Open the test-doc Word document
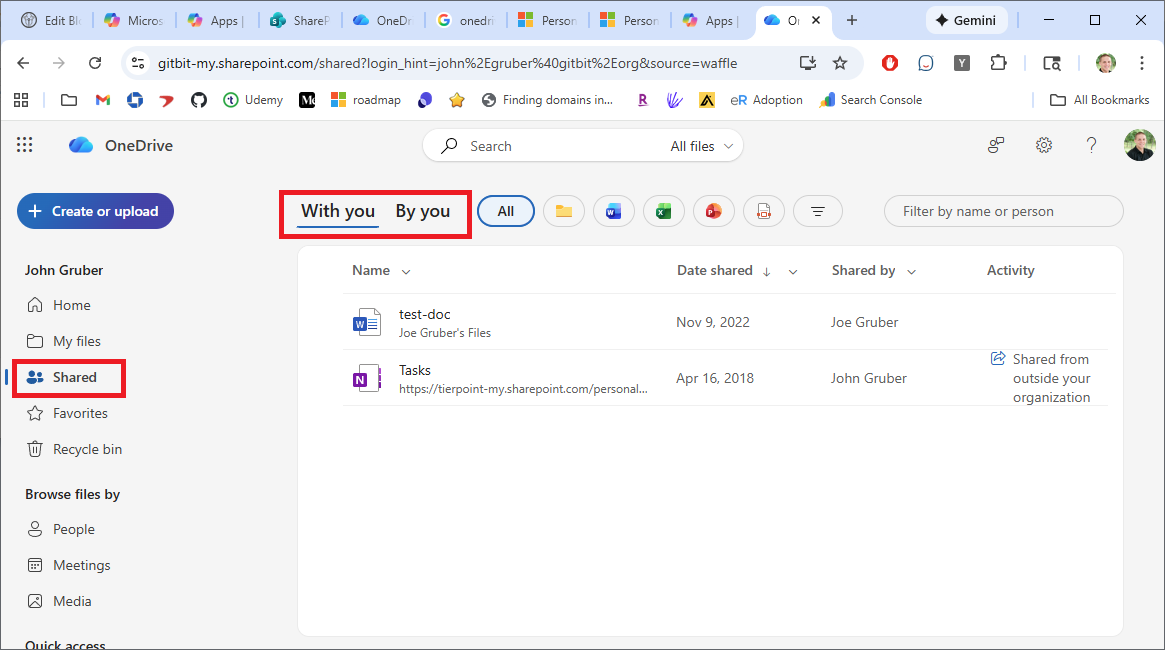 [424, 313]
